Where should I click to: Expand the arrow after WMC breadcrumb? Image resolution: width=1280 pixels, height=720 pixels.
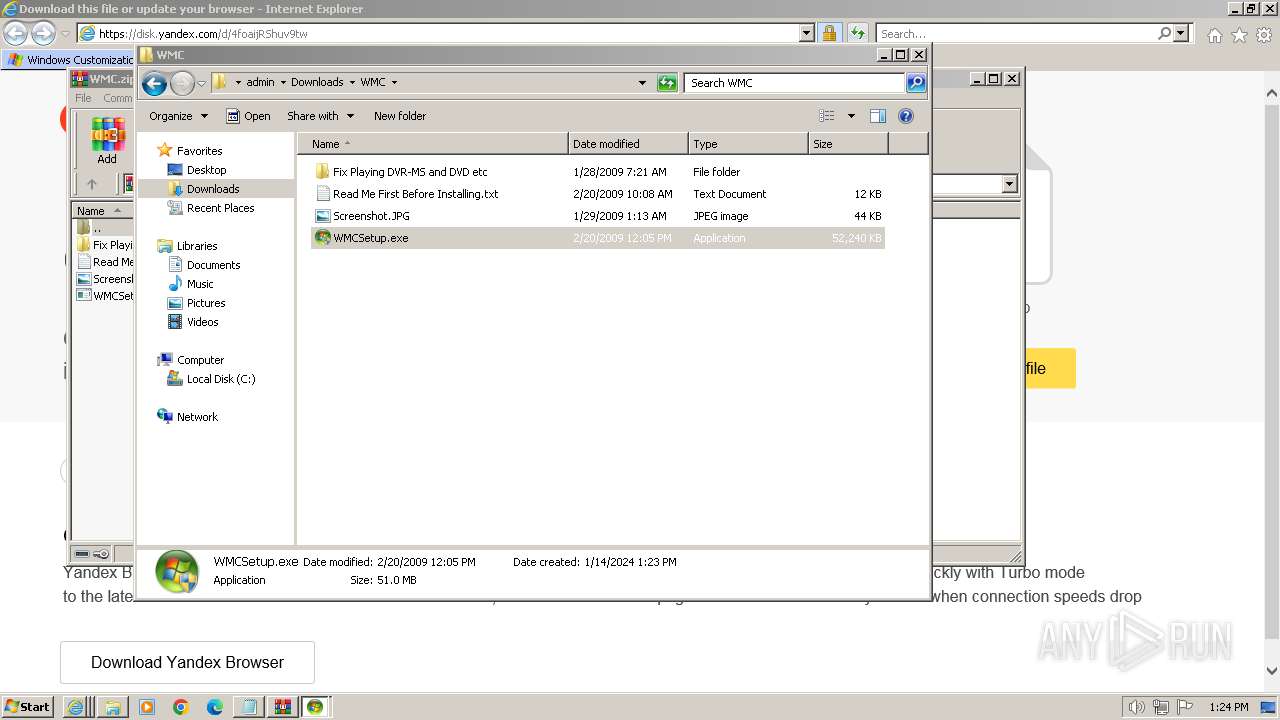pos(394,83)
